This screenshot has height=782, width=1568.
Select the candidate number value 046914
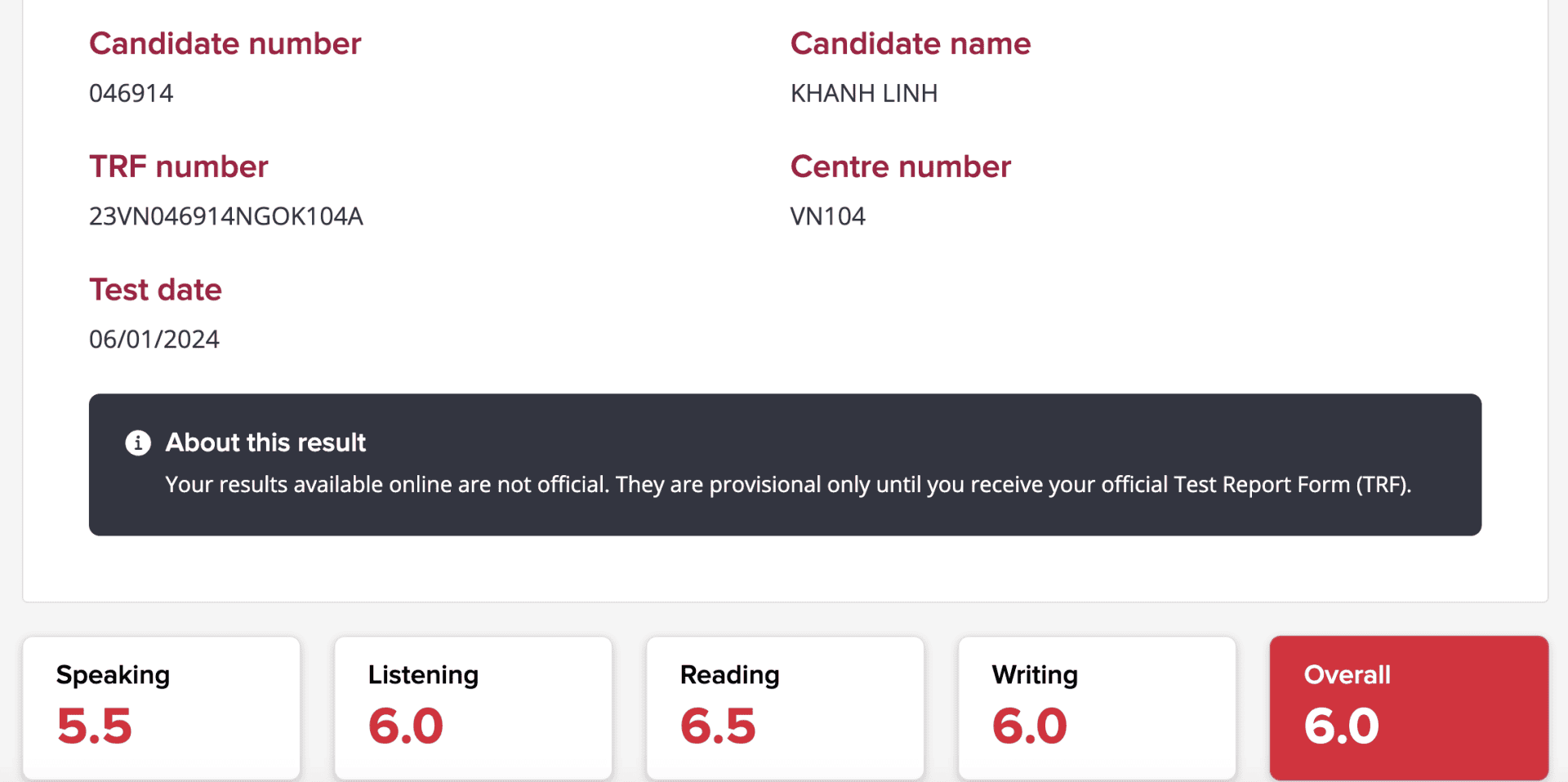[x=131, y=94]
